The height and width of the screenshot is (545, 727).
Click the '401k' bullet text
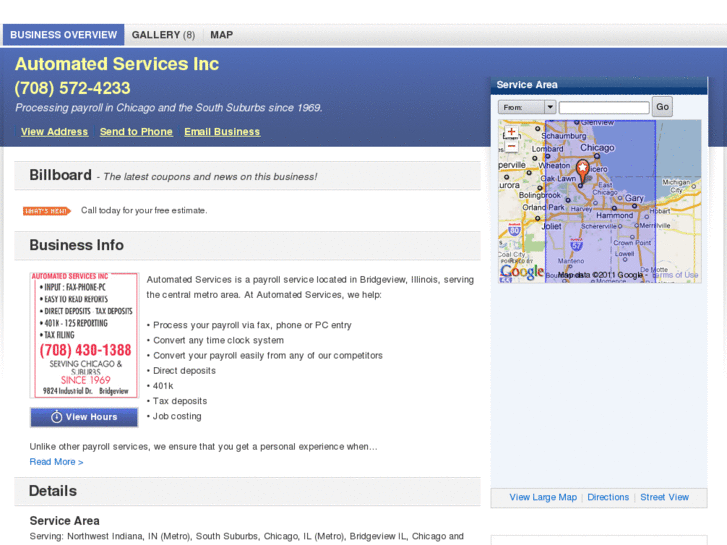pos(163,386)
